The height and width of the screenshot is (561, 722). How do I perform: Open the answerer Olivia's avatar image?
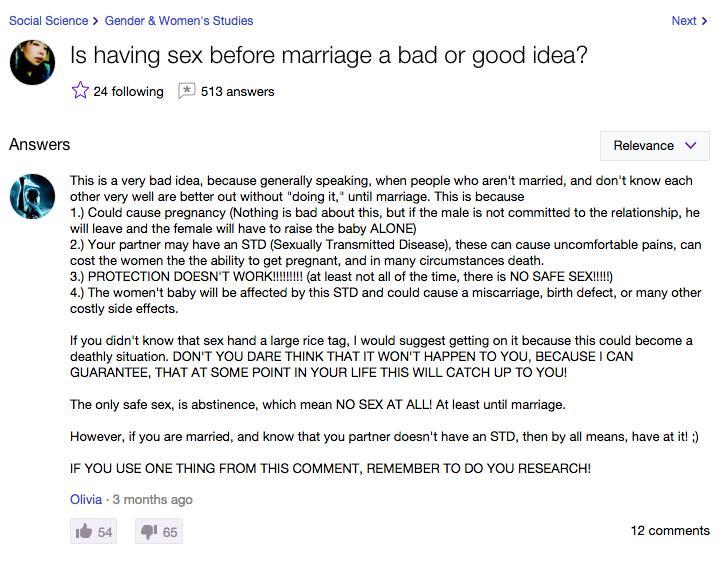[x=32, y=196]
